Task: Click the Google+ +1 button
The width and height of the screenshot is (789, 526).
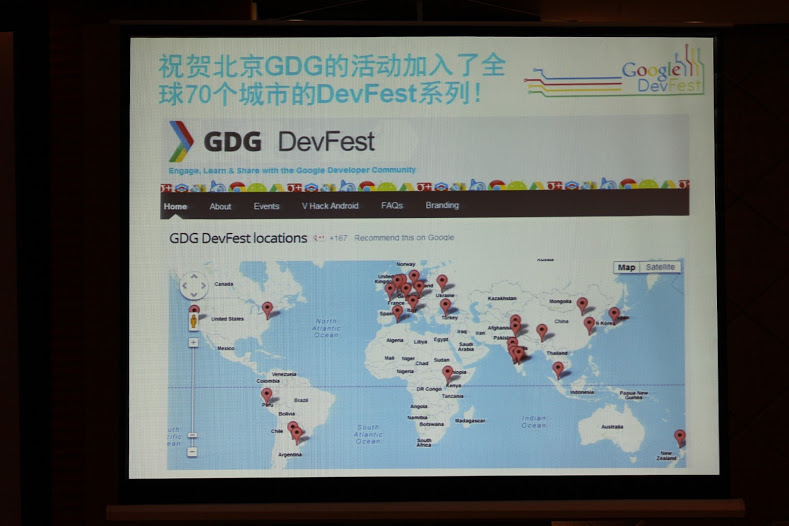Action: [x=320, y=238]
